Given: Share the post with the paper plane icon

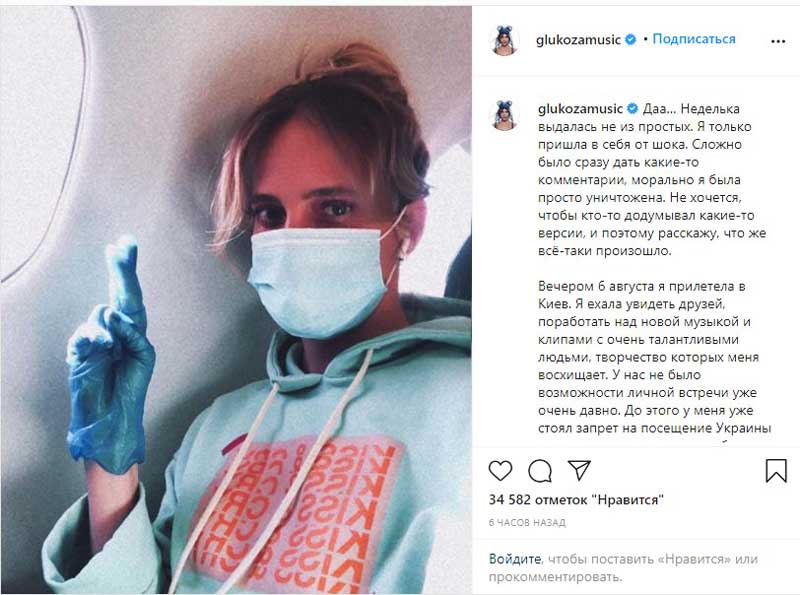Looking at the screenshot, I should click(579, 470).
